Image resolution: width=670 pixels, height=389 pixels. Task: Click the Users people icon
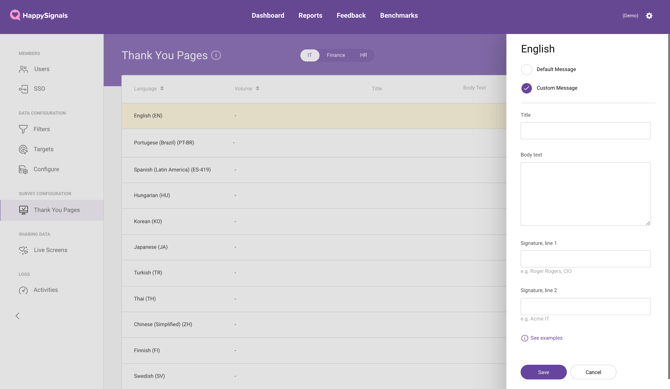coord(24,69)
